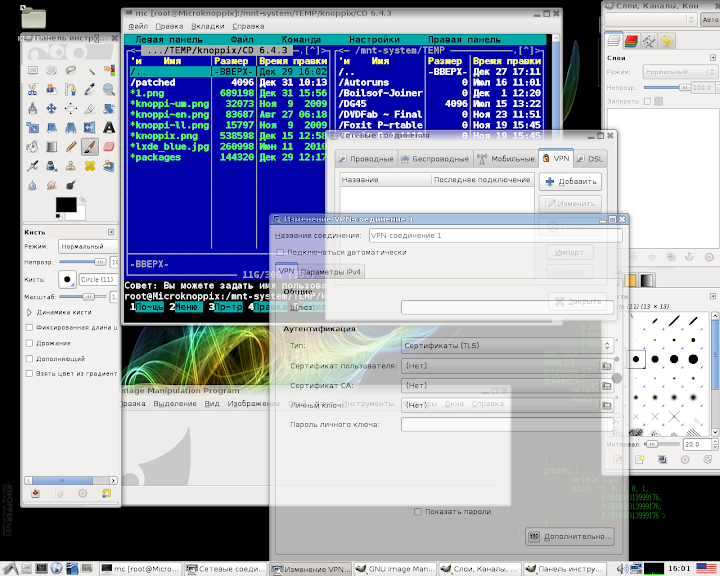The image size is (720, 576).
Task: Pick the Ink tool
Action: pyautogui.click(x=51, y=166)
